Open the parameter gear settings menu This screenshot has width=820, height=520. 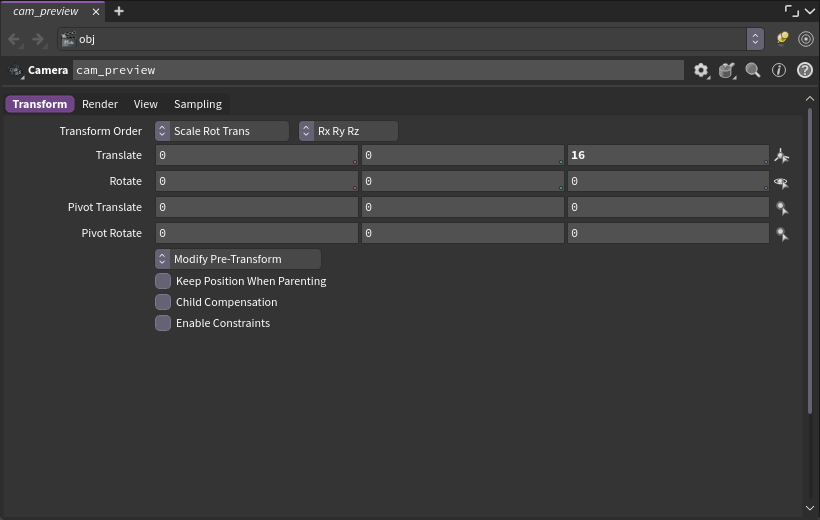701,70
